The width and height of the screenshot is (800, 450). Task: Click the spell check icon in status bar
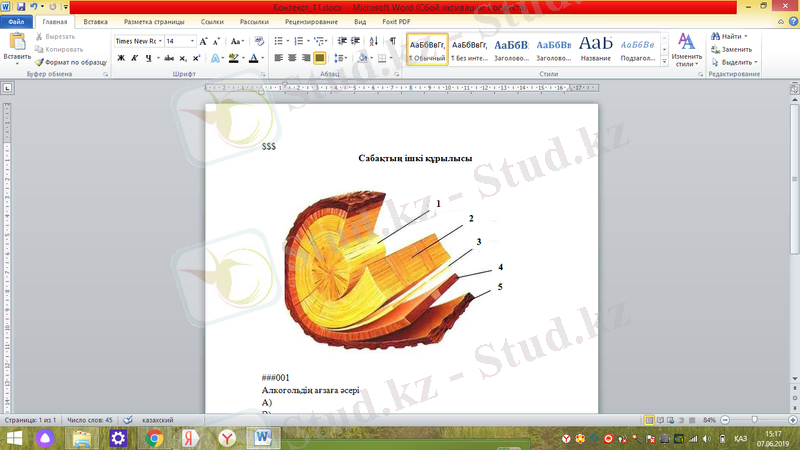click(128, 420)
